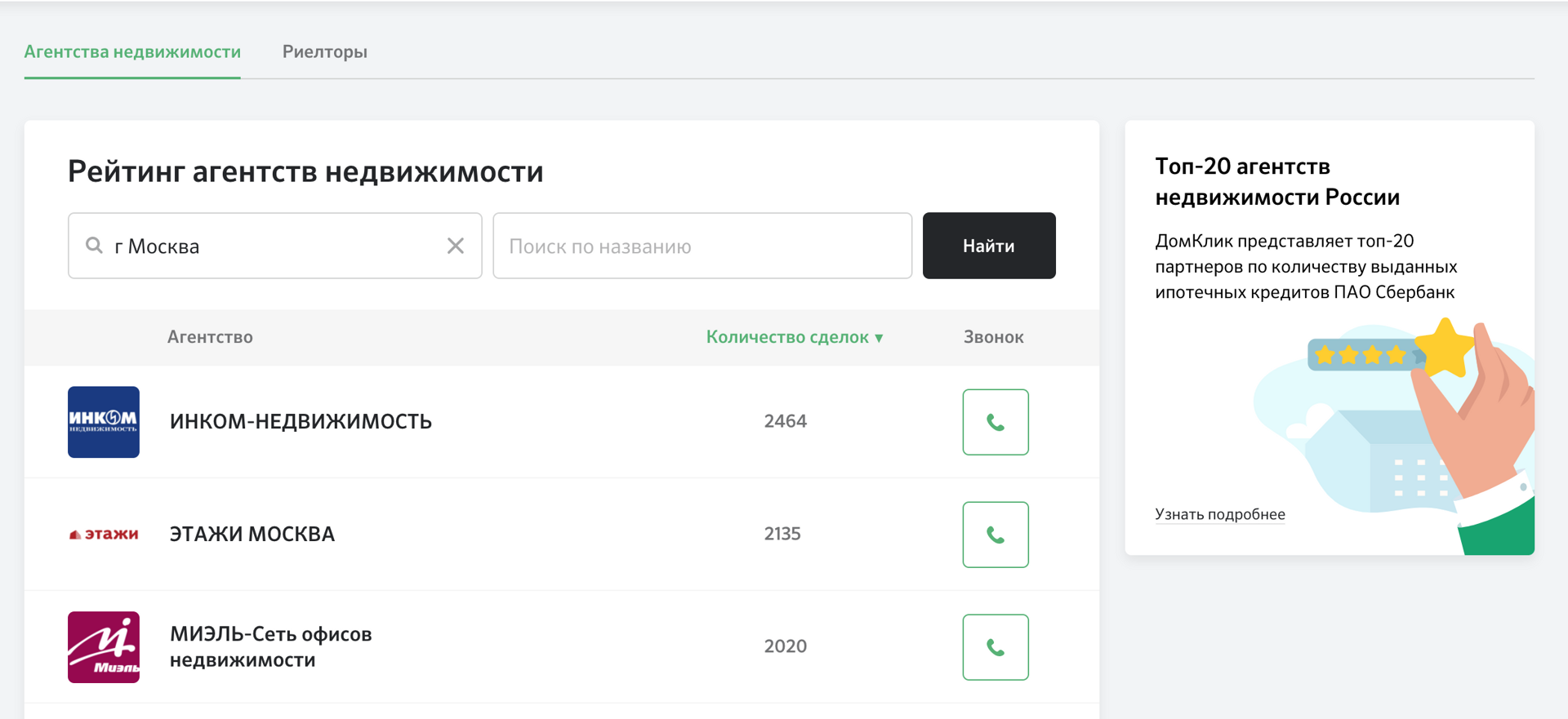Viewport: 1568px width, 719px height.
Task: Call ЭТАЖИ МОСКВА using the phone icon
Action: click(996, 535)
